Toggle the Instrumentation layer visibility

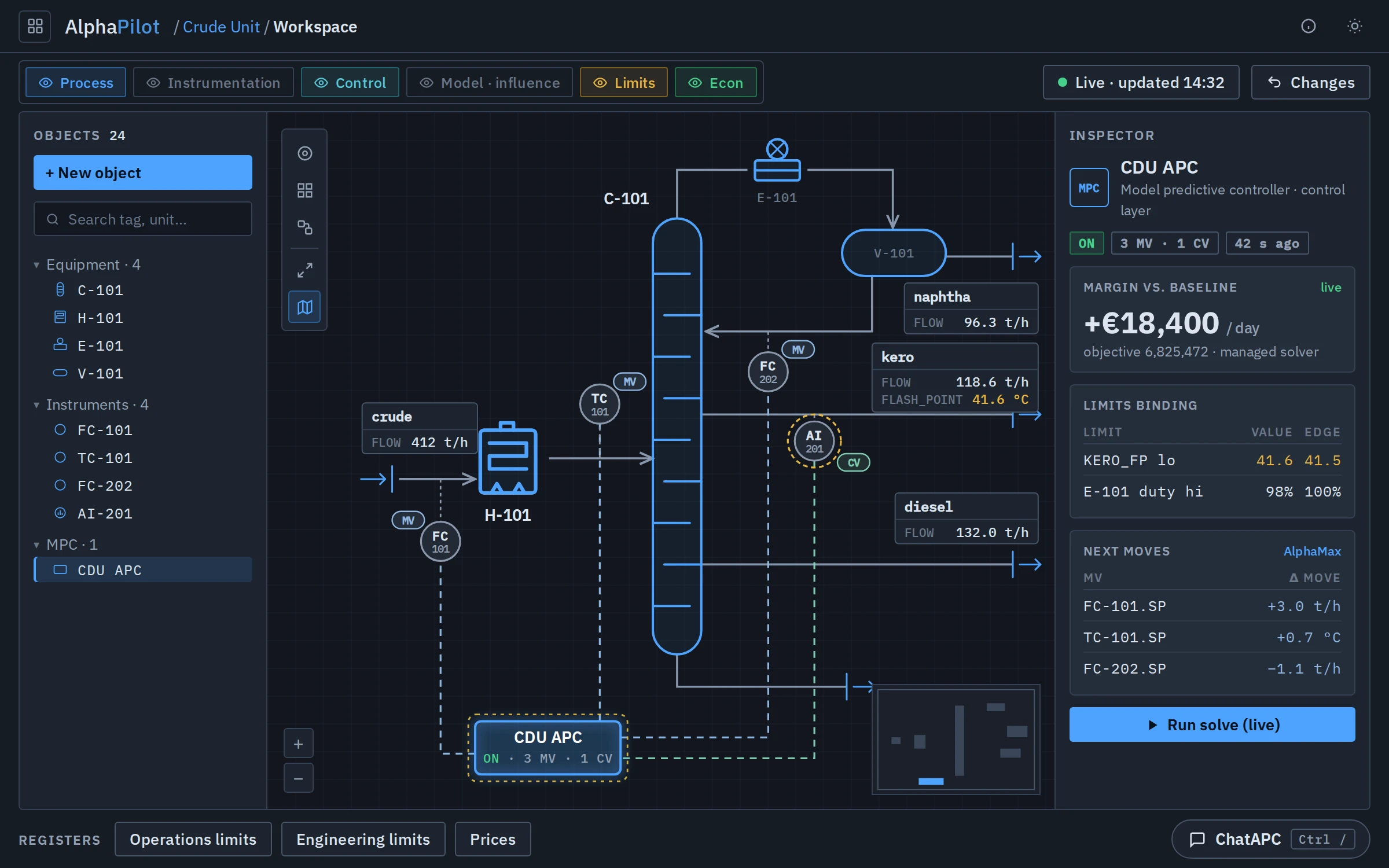click(214, 83)
